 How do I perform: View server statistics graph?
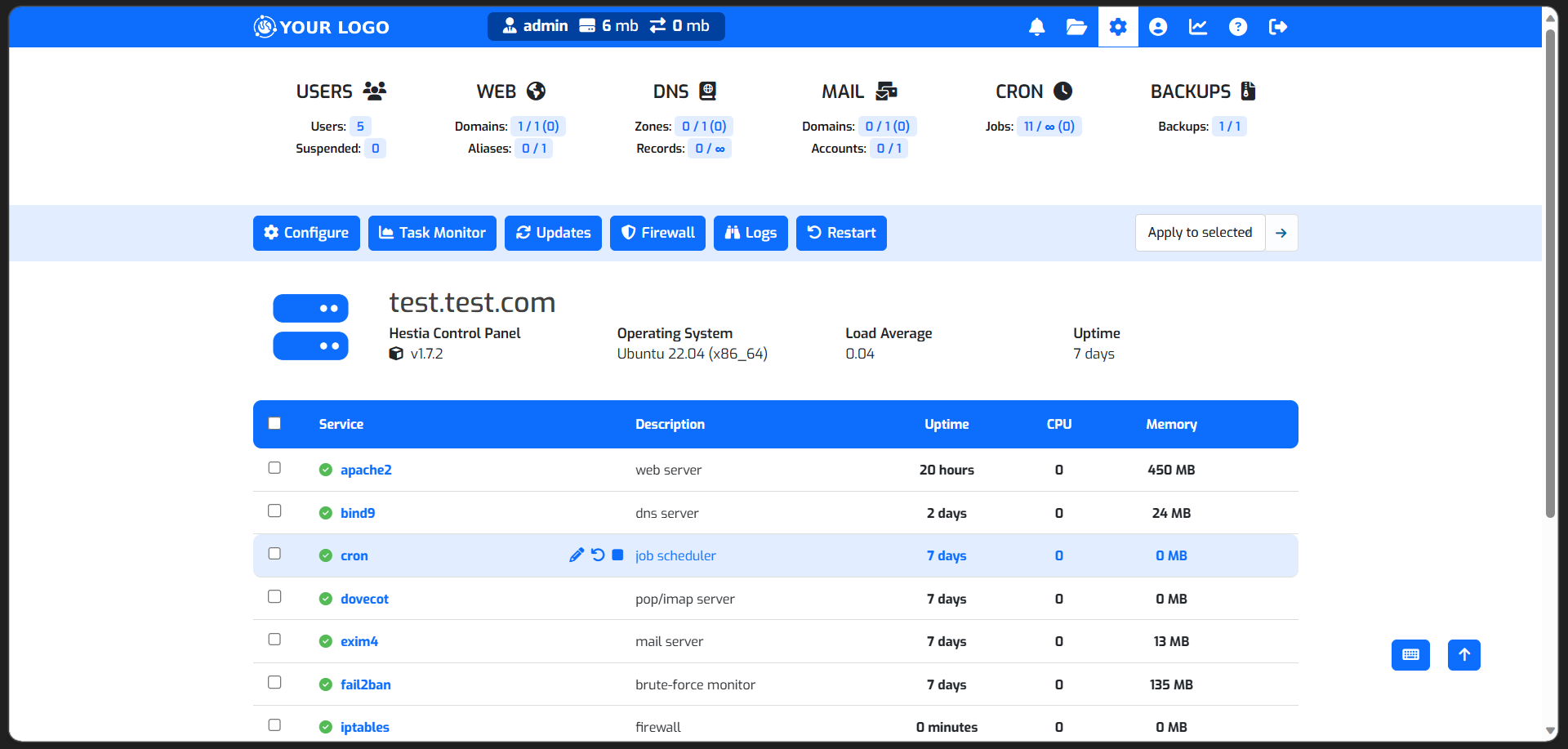click(x=1198, y=26)
